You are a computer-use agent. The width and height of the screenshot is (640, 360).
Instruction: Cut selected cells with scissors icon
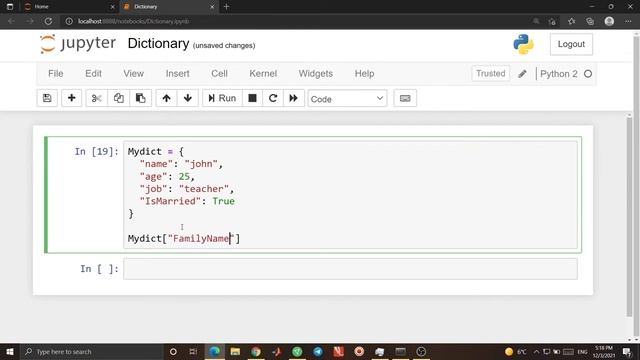[x=97, y=98]
